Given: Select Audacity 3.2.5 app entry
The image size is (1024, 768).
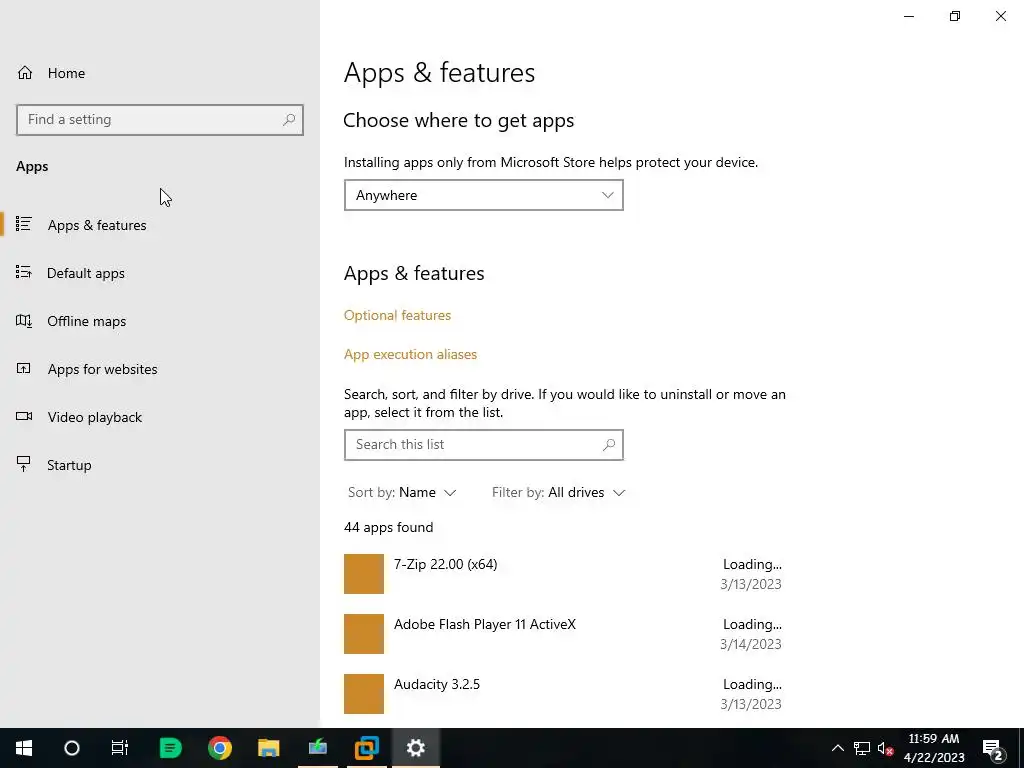Looking at the screenshot, I should click(x=563, y=694).
